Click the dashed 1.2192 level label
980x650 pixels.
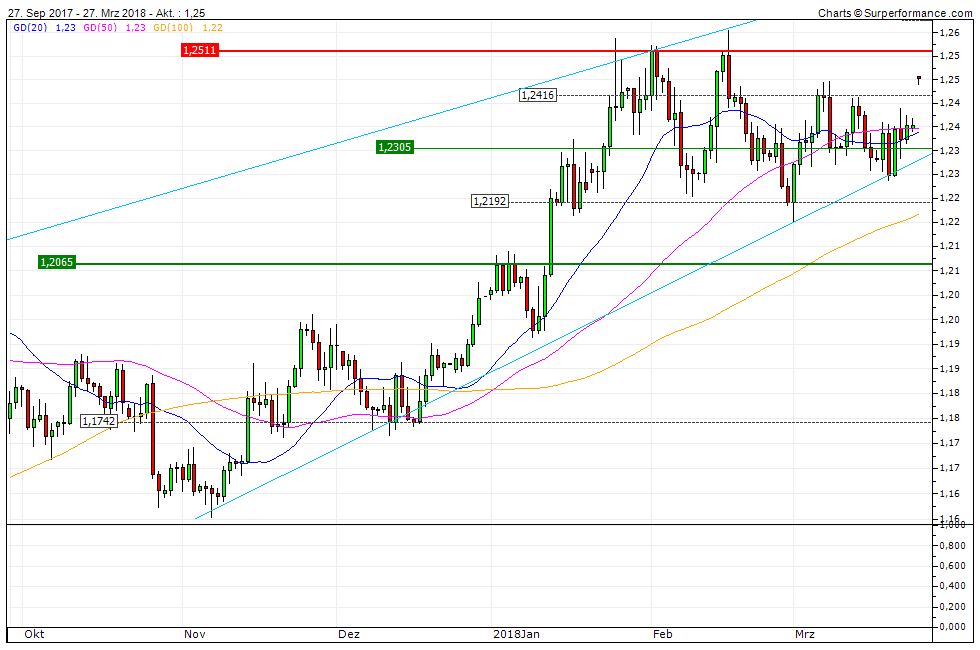point(488,200)
